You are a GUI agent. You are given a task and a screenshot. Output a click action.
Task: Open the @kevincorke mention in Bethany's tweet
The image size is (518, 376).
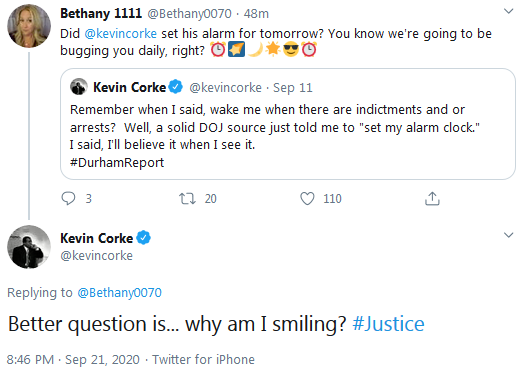(x=121, y=34)
